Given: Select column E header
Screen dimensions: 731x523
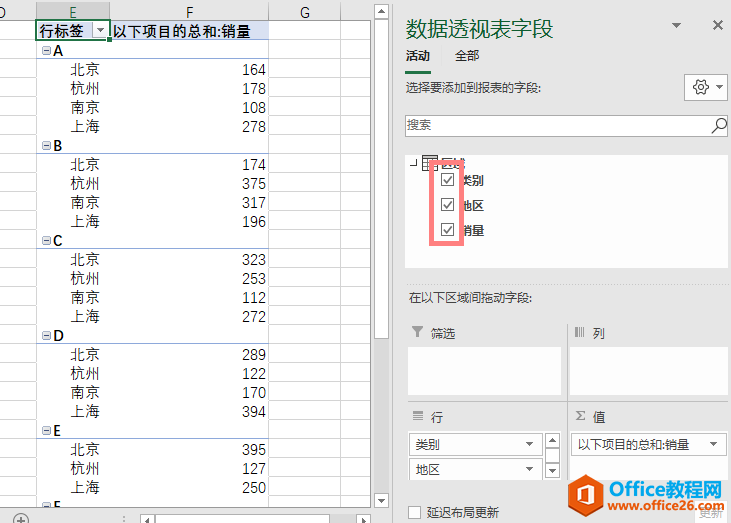Looking at the screenshot, I should tap(73, 12).
